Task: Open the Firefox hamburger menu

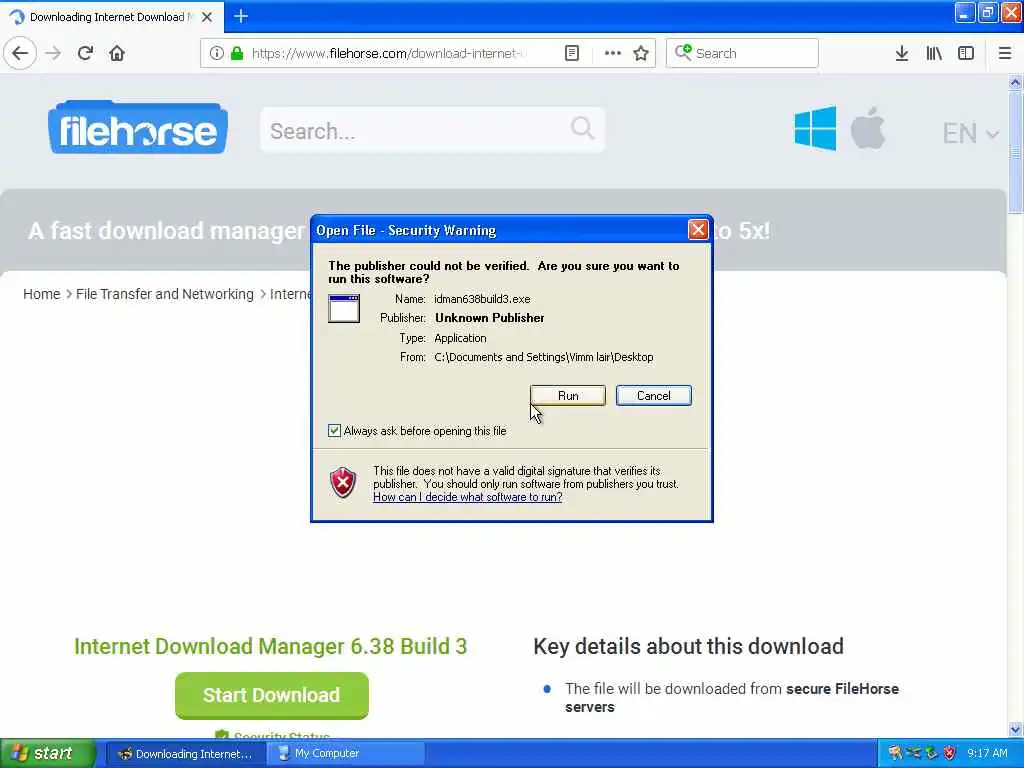Action: coord(1005,53)
